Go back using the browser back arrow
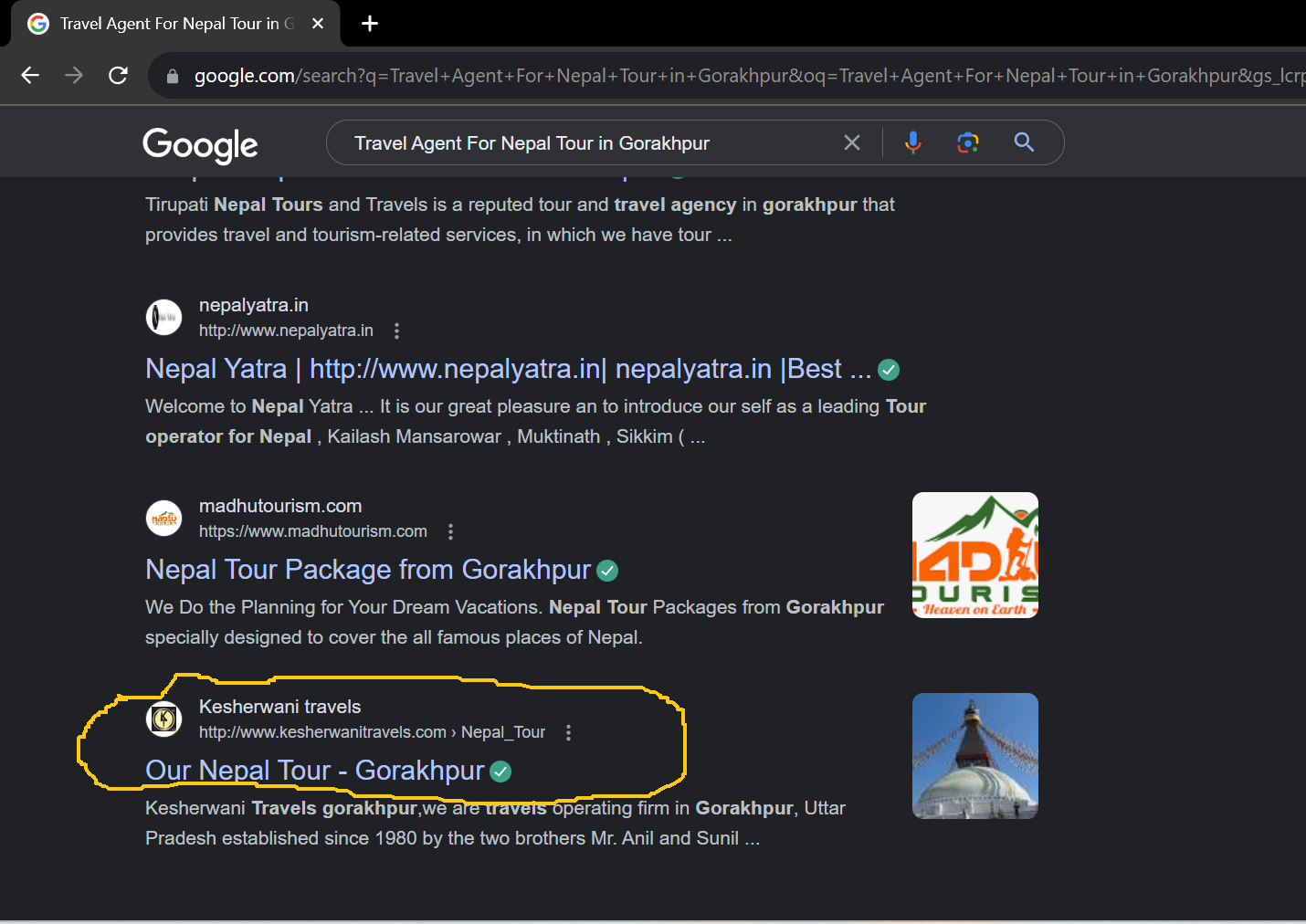The image size is (1306, 924). tap(30, 76)
